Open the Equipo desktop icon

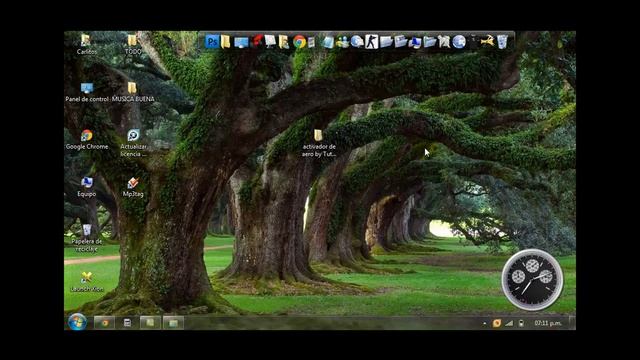coord(87,187)
